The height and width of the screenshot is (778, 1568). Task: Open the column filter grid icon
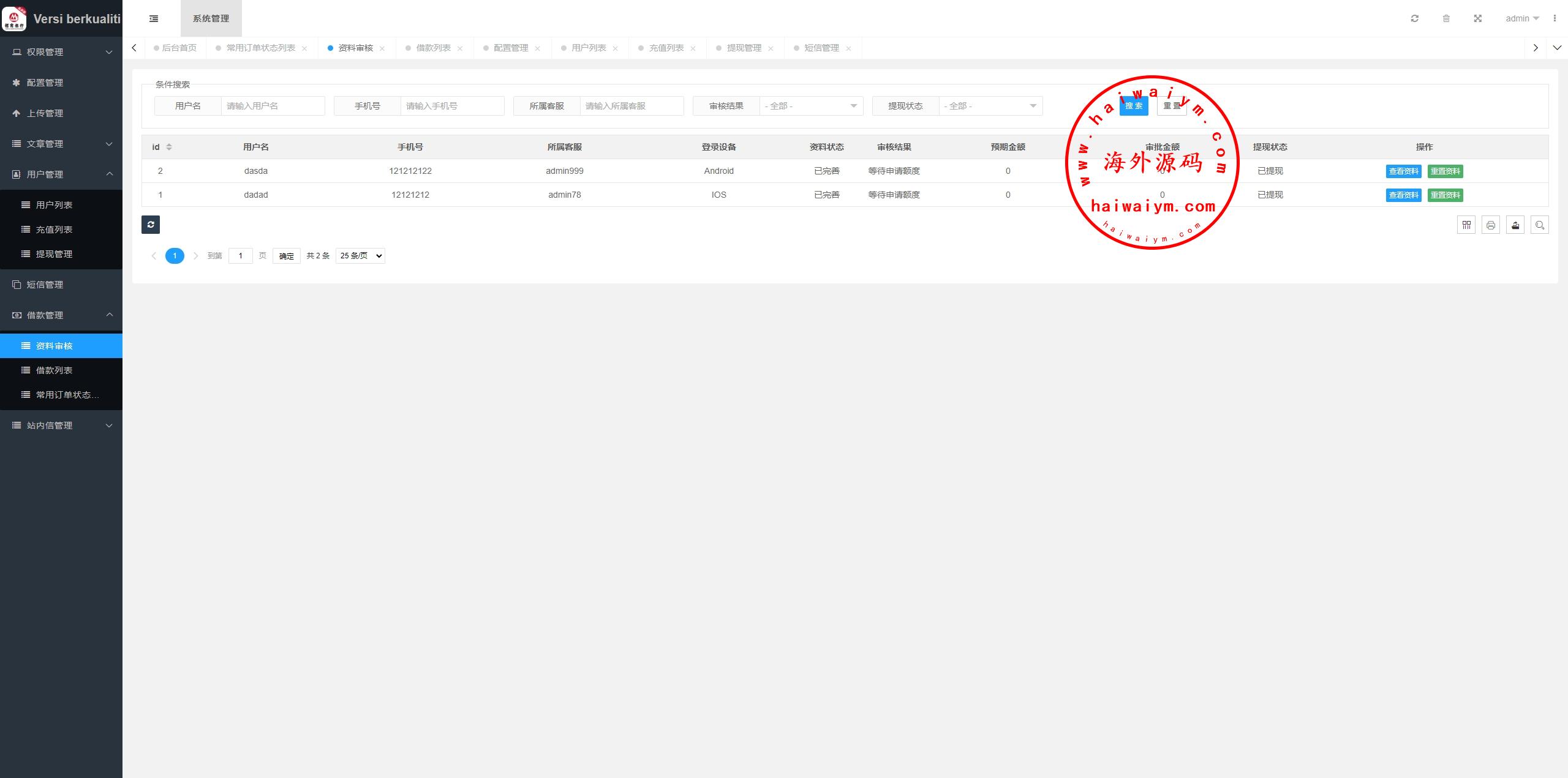pyautogui.click(x=1466, y=225)
